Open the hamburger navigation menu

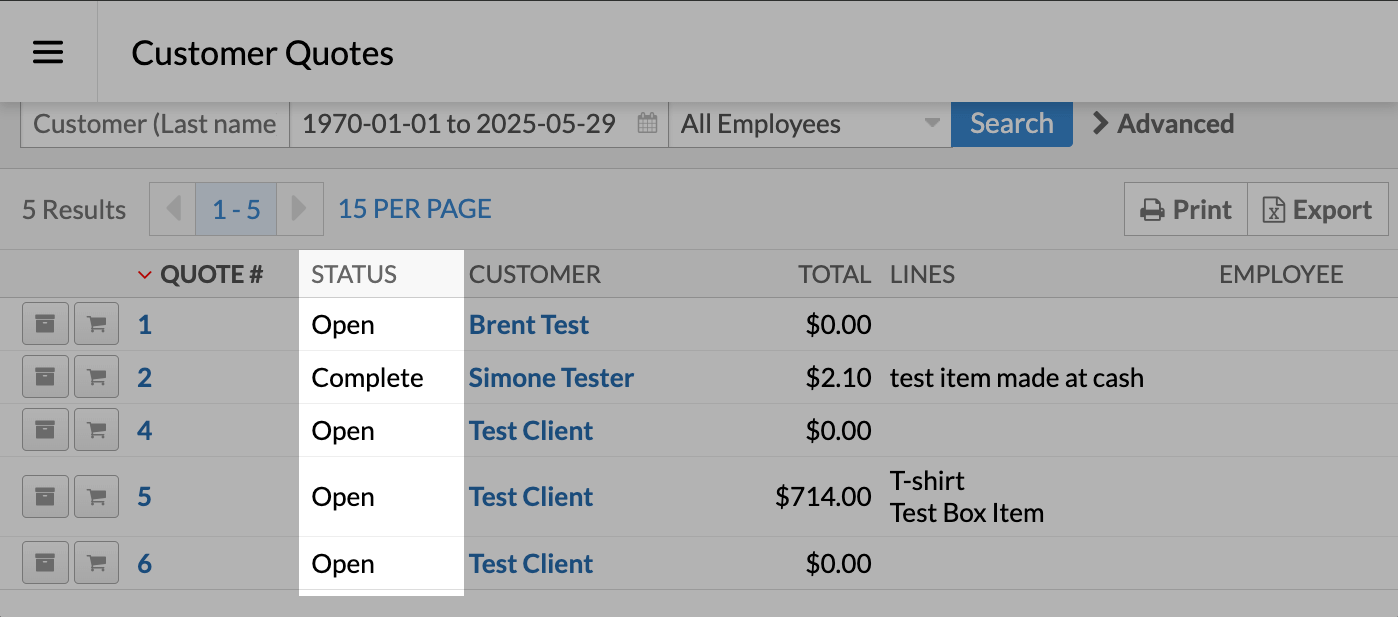[x=48, y=52]
